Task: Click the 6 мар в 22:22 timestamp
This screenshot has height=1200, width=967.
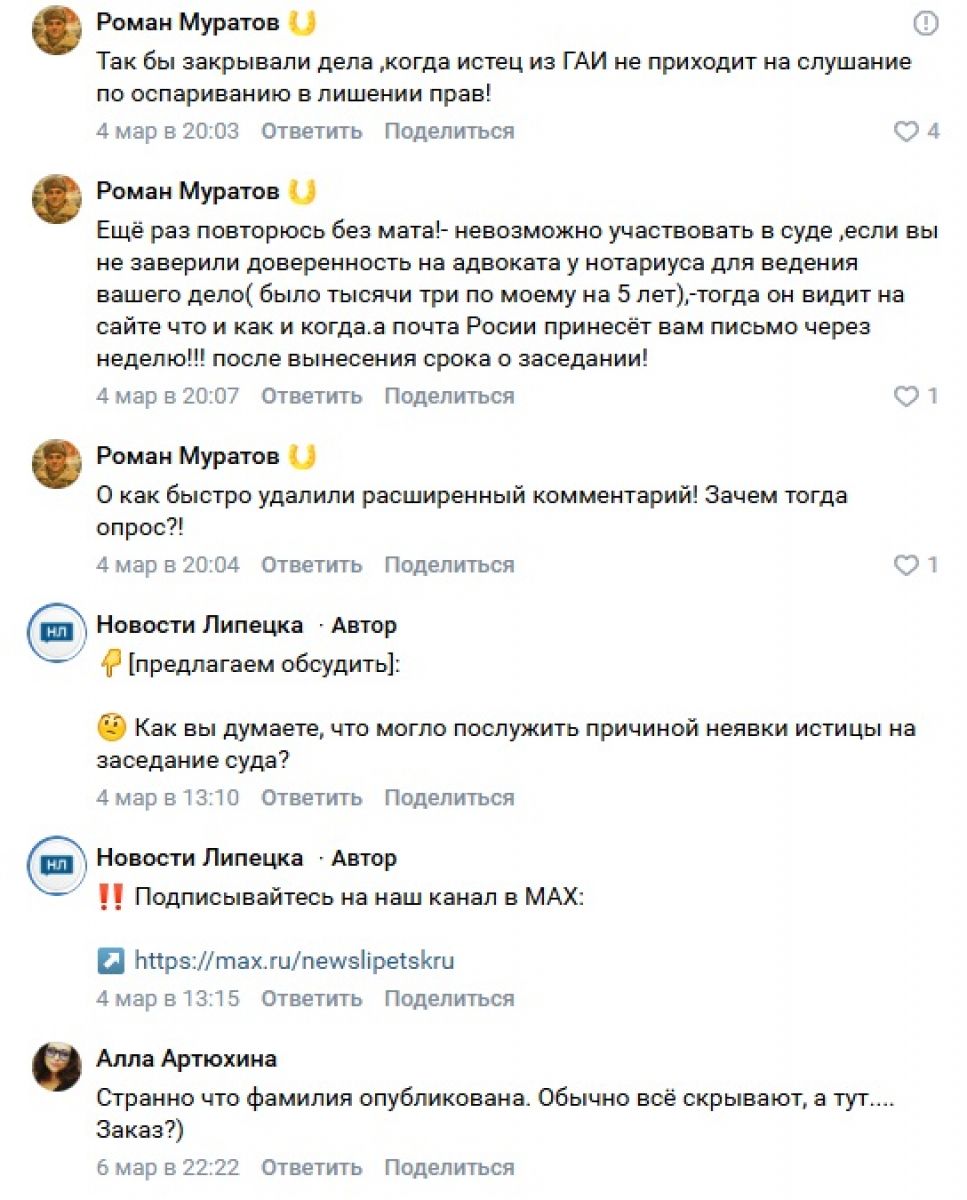Action: pyautogui.click(x=167, y=1167)
